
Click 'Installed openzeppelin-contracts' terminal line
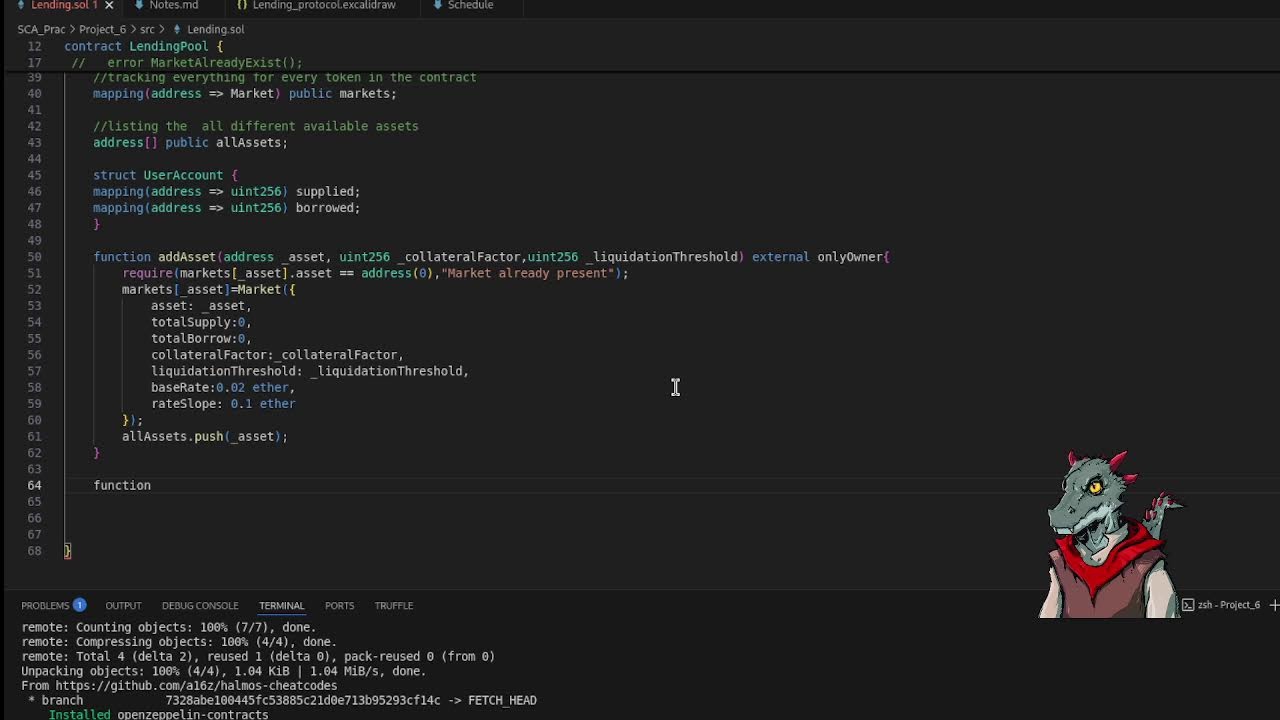coord(158,714)
